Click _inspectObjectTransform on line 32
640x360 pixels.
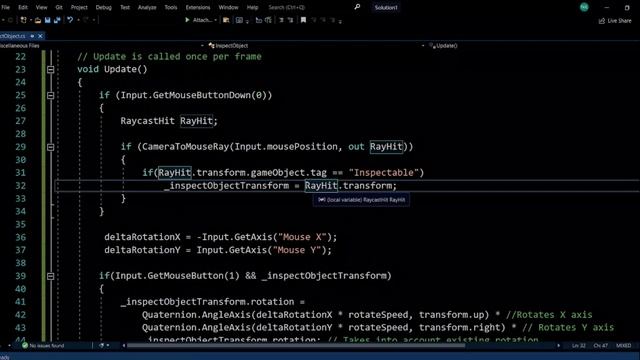tap(227, 186)
